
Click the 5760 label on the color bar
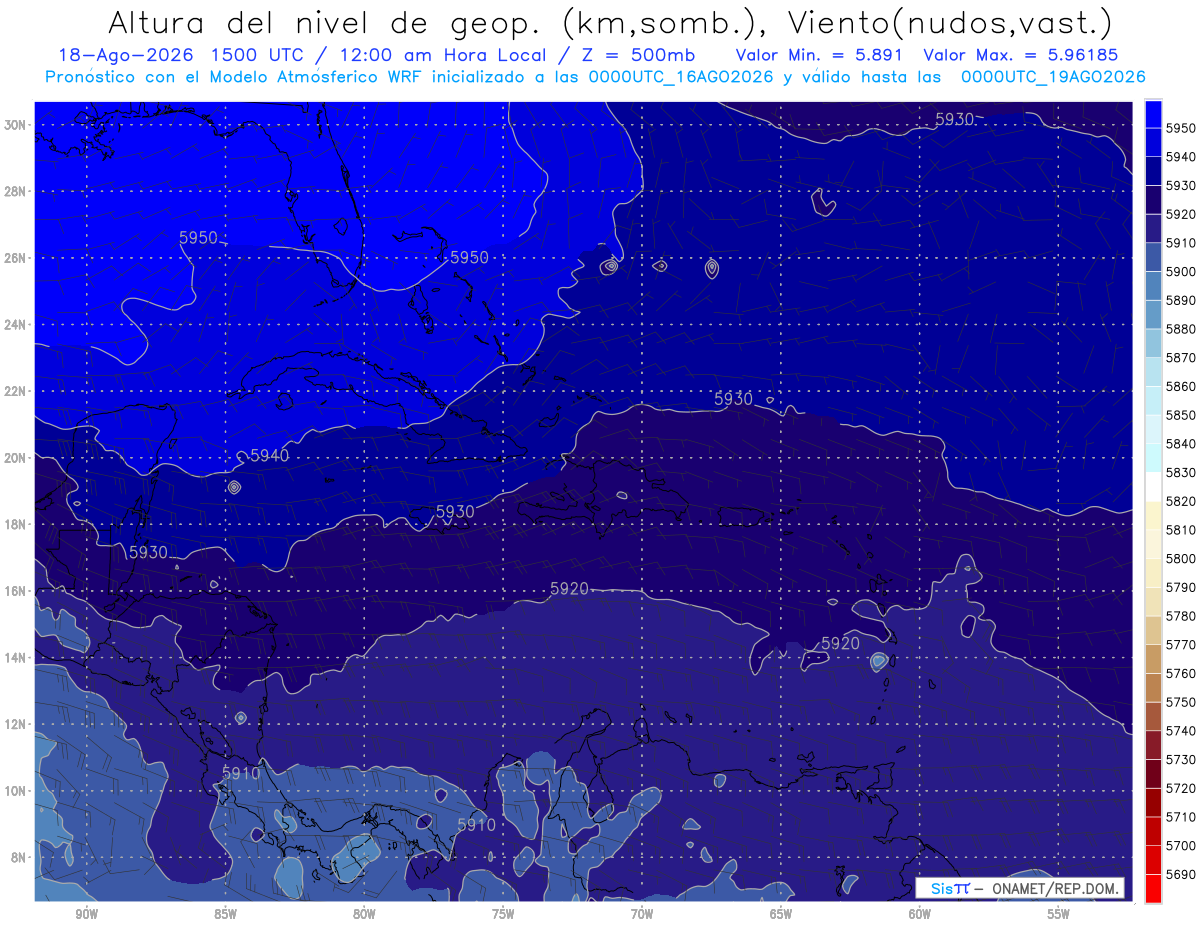pyautogui.click(x=1181, y=673)
